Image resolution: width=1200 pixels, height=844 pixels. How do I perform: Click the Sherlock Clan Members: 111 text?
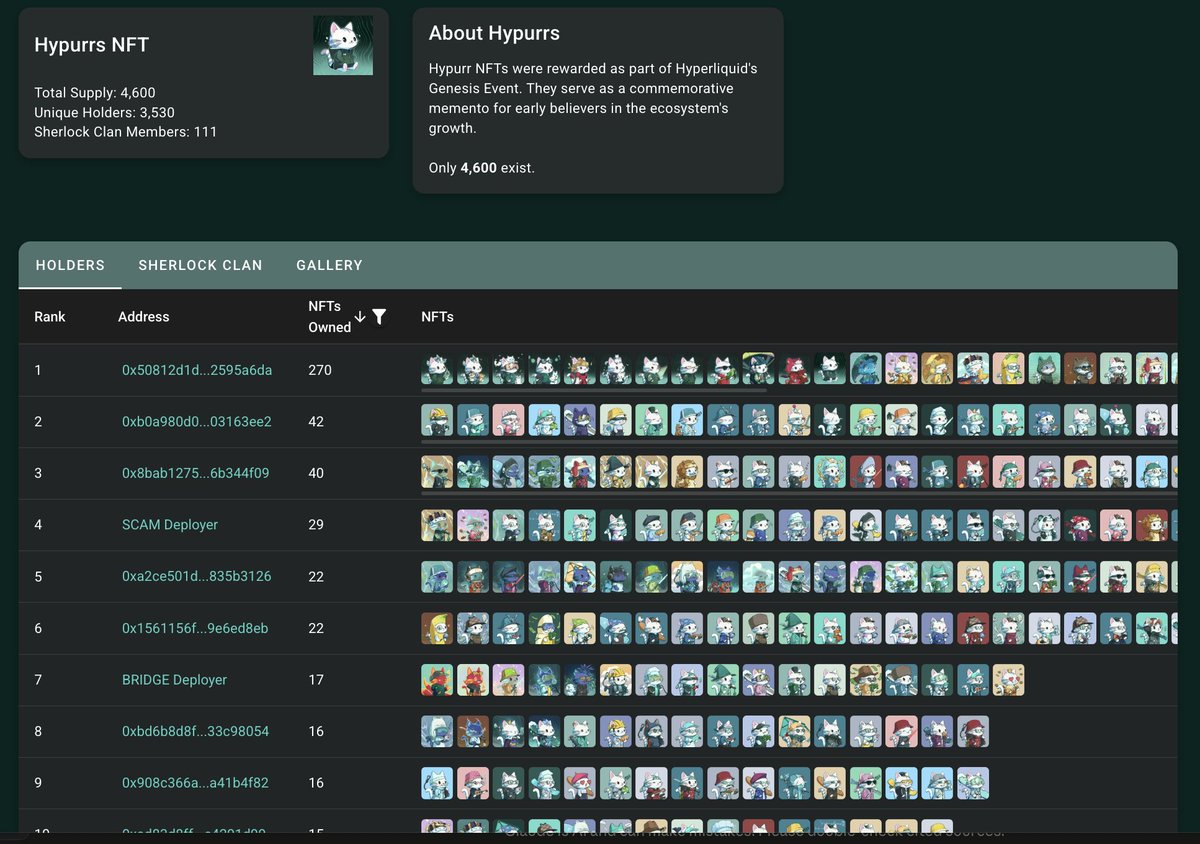tap(126, 131)
